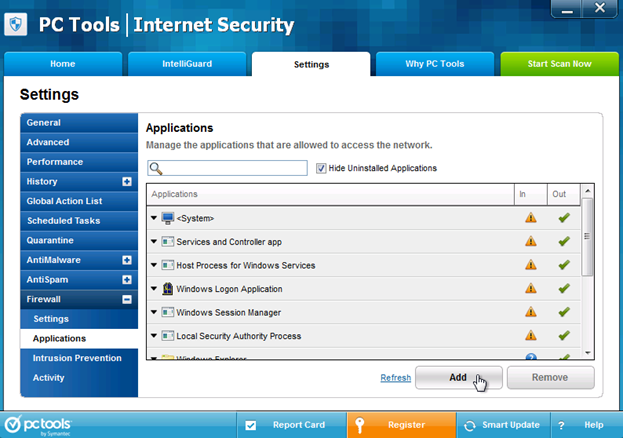Toggle the Report Card checkbox icon

[x=251, y=425]
